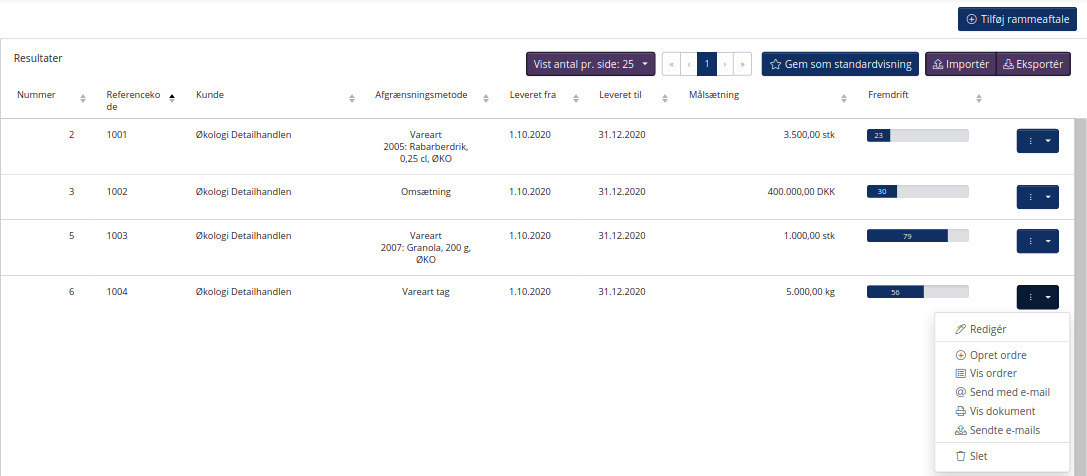
Task: Click the Eksportér button
Action: pos(1033,64)
